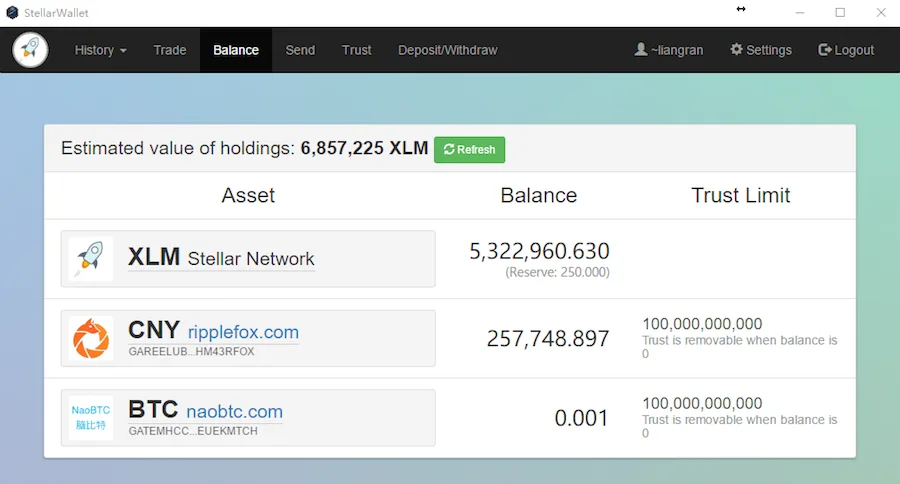Open the Trade tab
Screen dimensions: 900x484
click(x=170, y=50)
